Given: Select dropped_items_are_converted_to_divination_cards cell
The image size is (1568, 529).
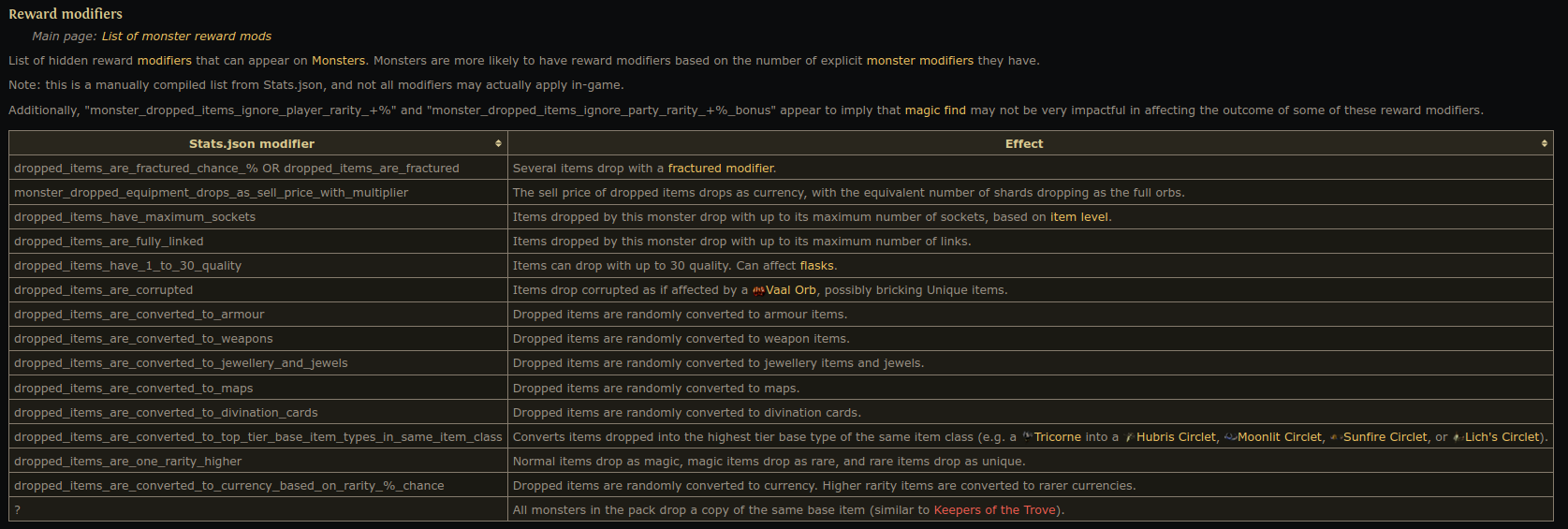Looking at the screenshot, I should (258, 413).
